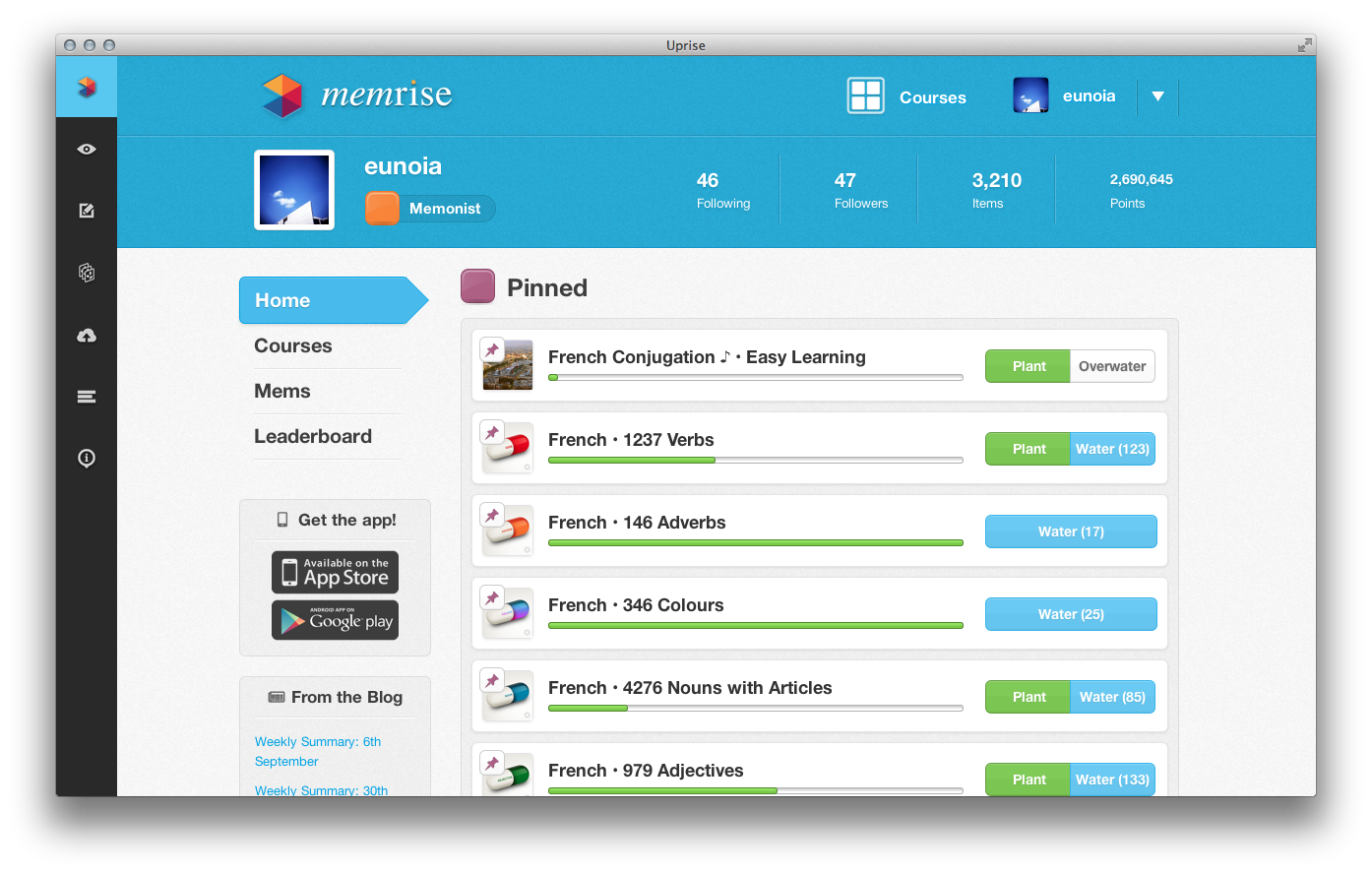
Task: Select Leaderboard in the side menu
Action: (x=313, y=436)
